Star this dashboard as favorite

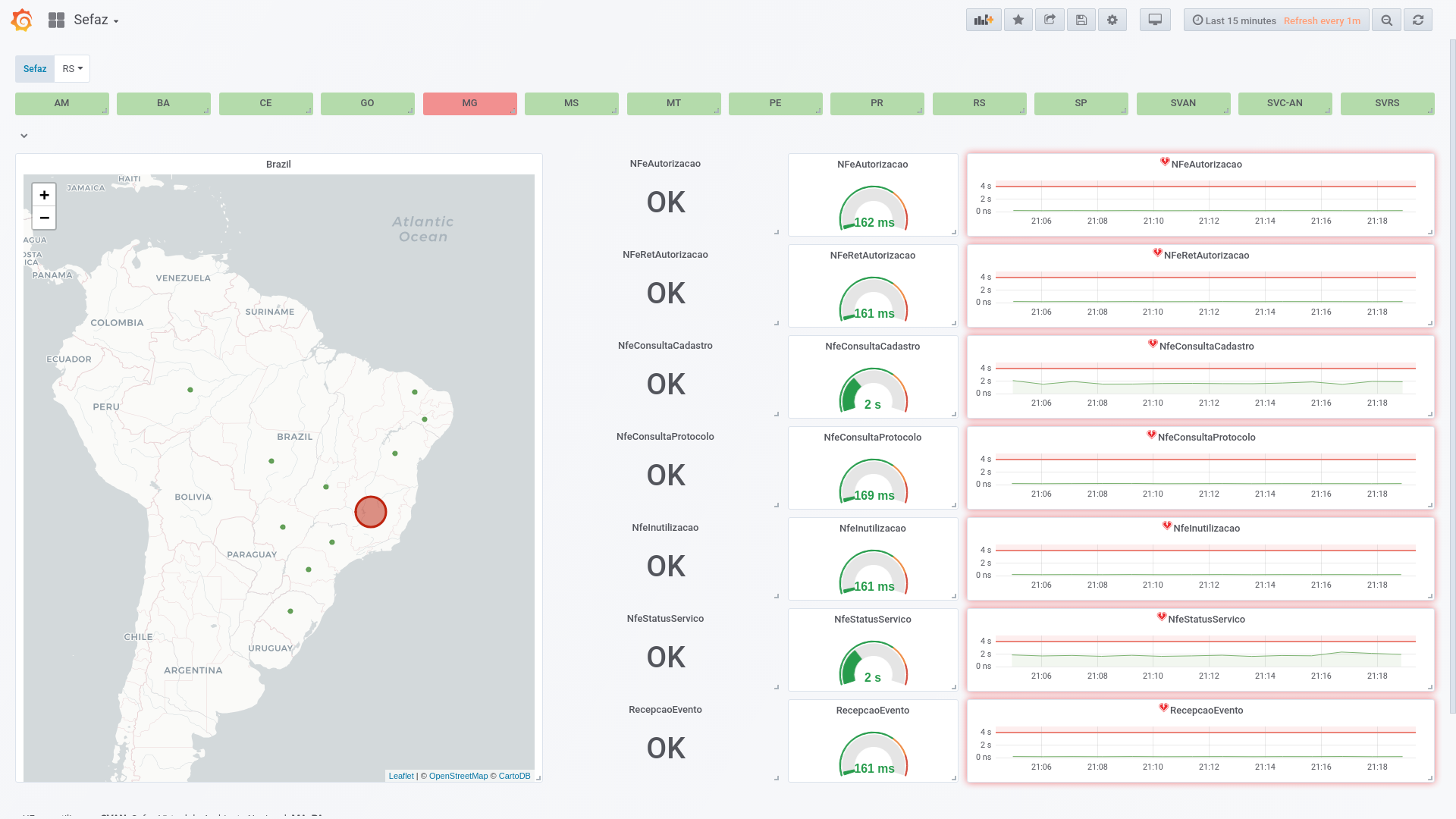(1018, 20)
